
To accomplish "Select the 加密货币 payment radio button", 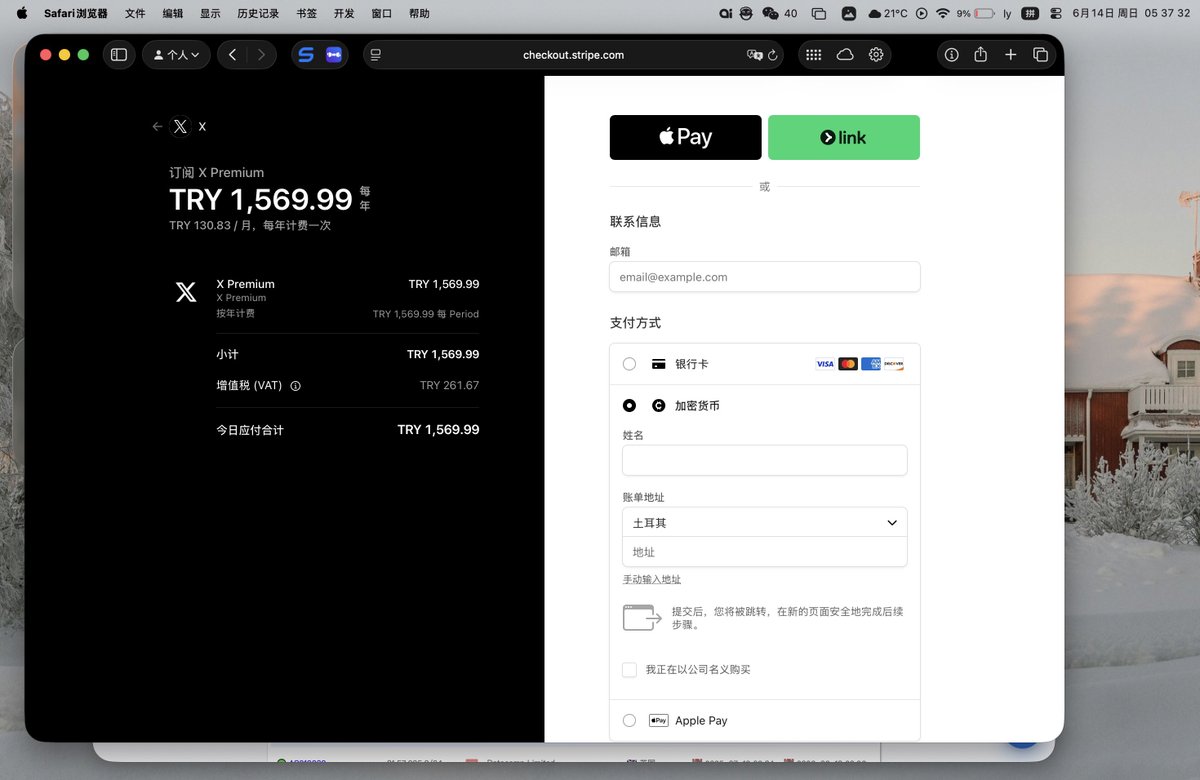I will point(629,406).
